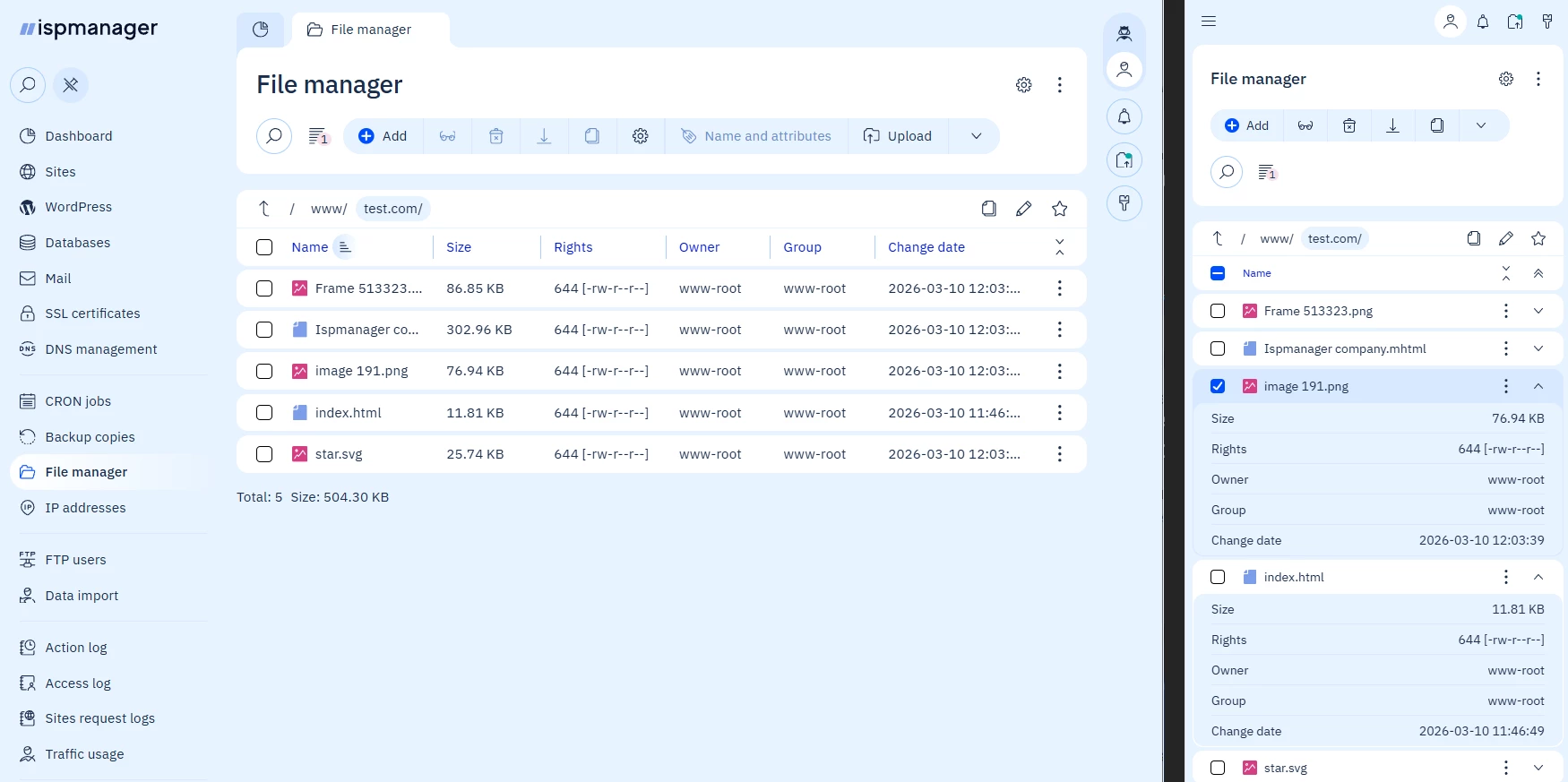Switch to the File manager tab
The width and height of the screenshot is (1568, 782).
(370, 30)
